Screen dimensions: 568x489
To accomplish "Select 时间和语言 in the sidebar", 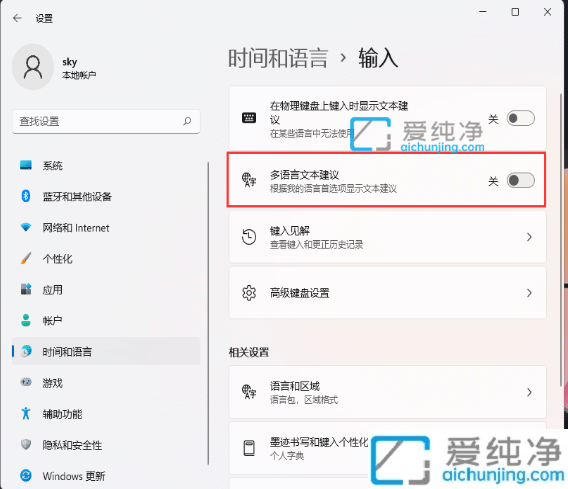I will click(106, 351).
